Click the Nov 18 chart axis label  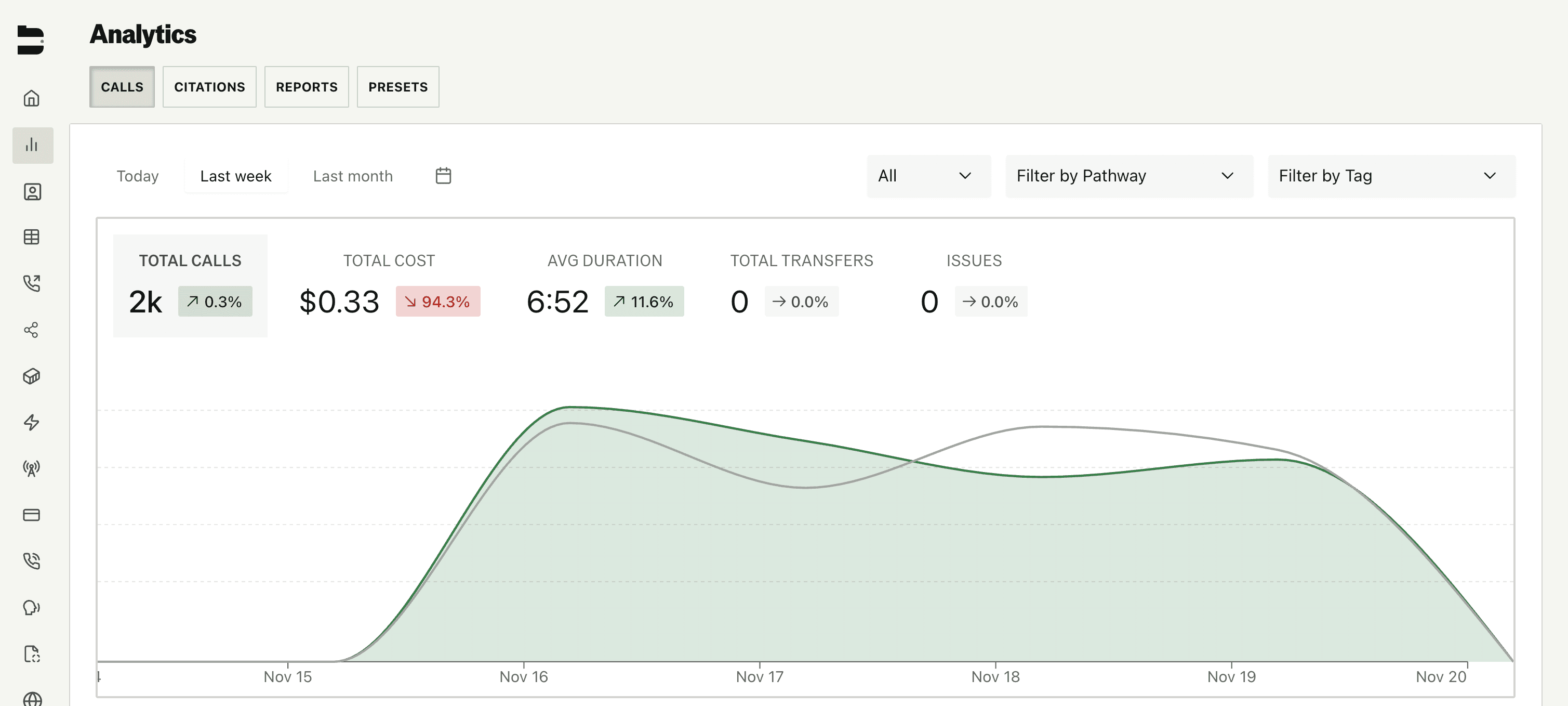coord(995,677)
